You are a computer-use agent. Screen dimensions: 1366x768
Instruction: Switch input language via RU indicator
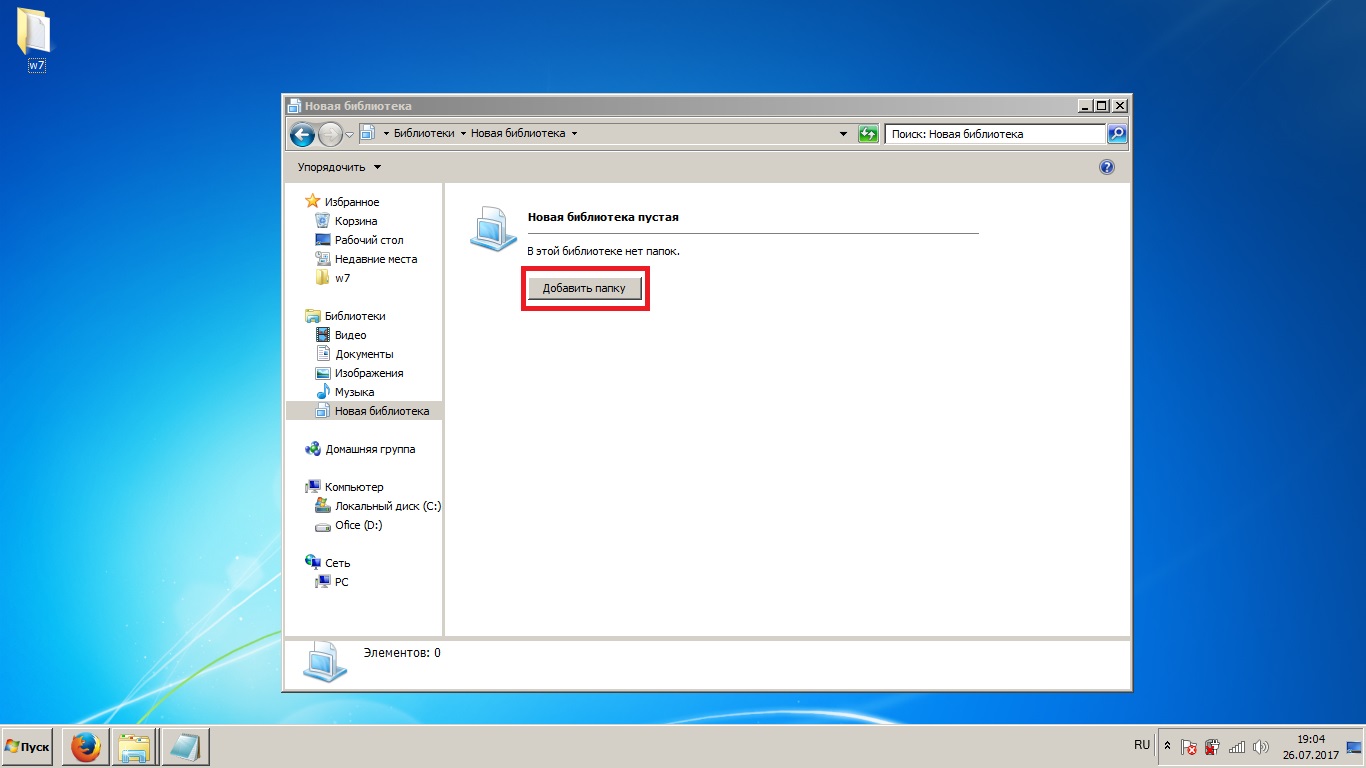coord(1142,746)
